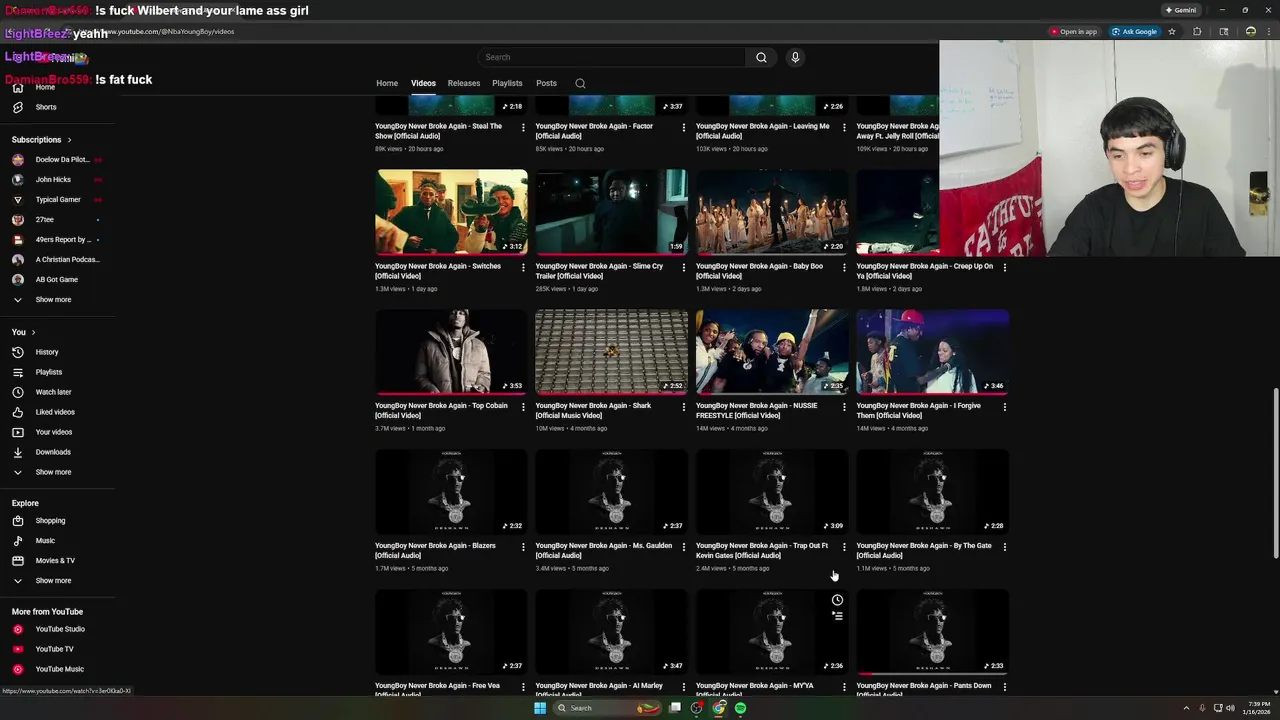
Task: Open Your videos in sidebar
Action: pyautogui.click(x=53, y=432)
